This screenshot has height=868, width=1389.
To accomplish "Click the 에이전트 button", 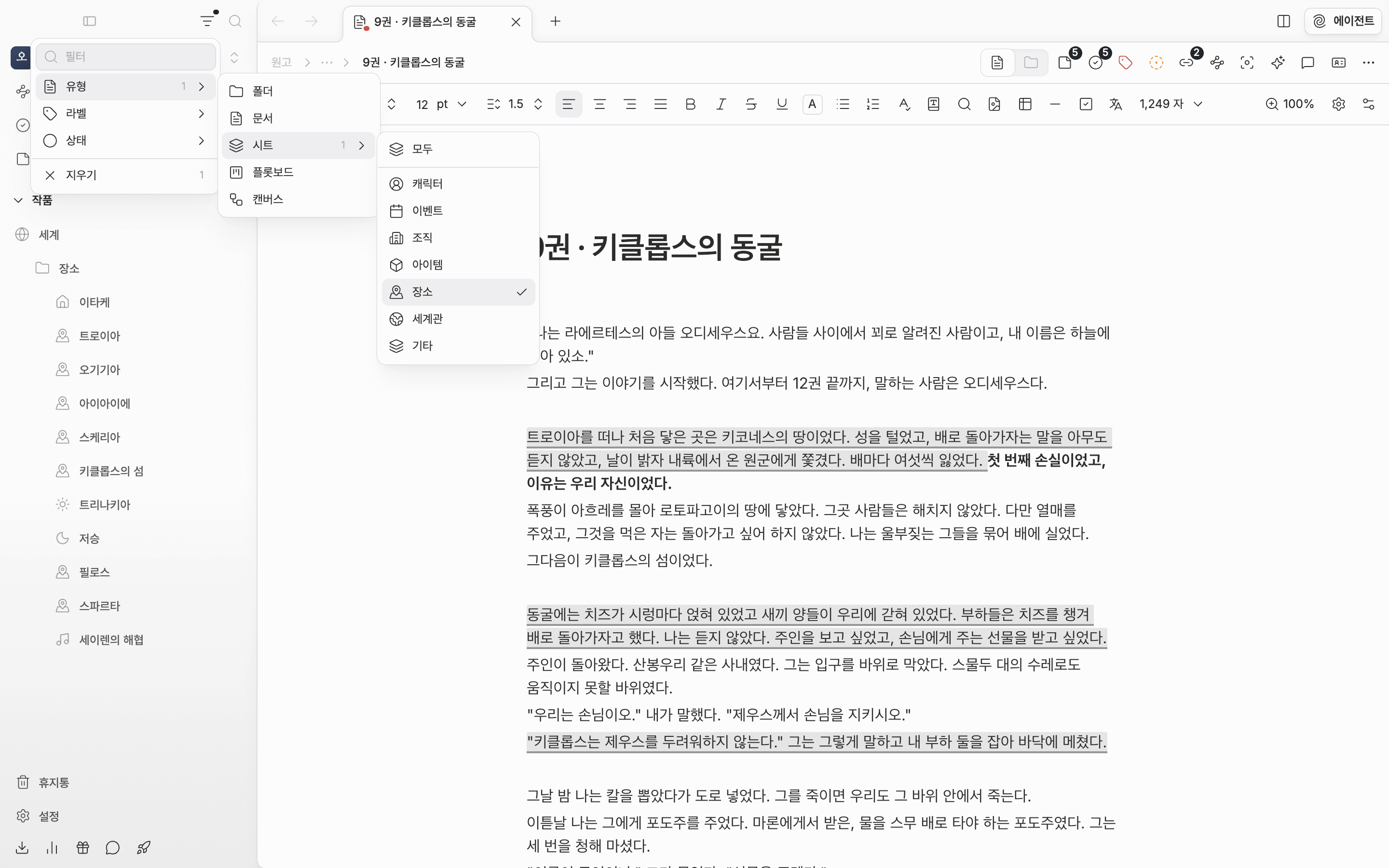I will 1343,21.
